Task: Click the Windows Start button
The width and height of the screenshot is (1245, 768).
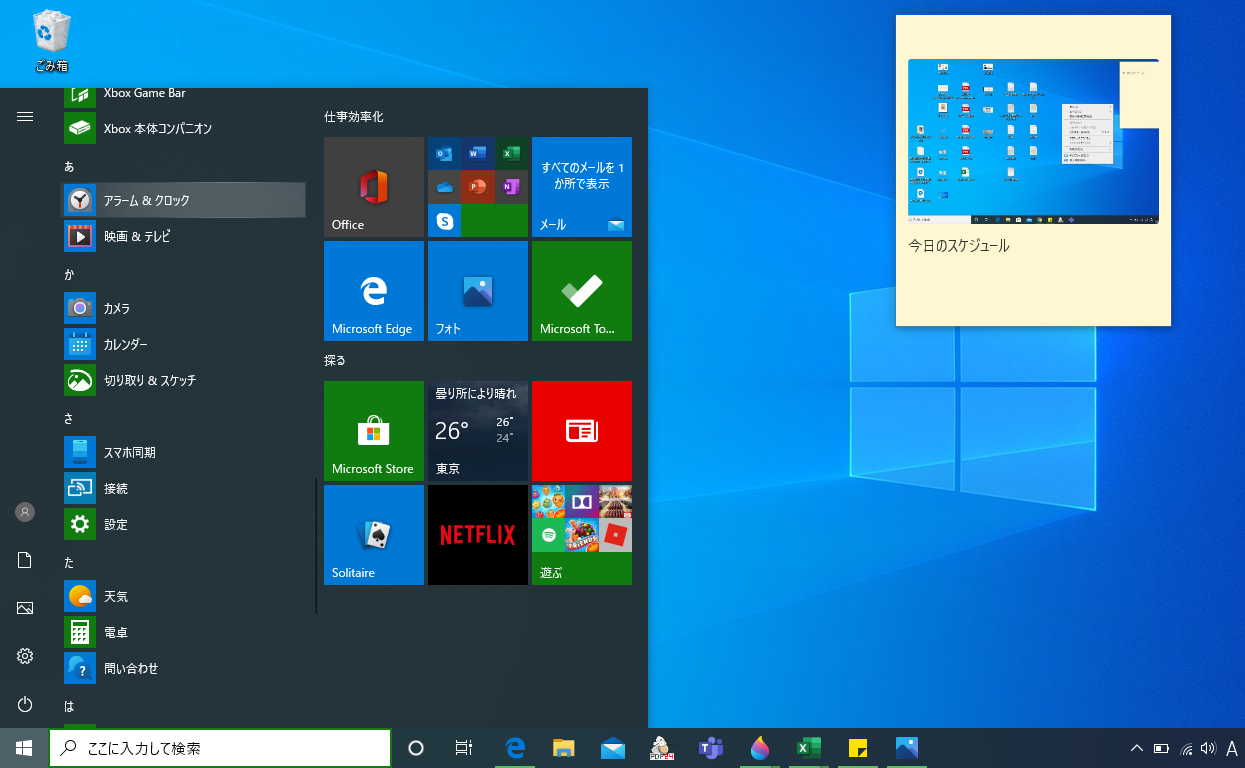Action: 24,748
